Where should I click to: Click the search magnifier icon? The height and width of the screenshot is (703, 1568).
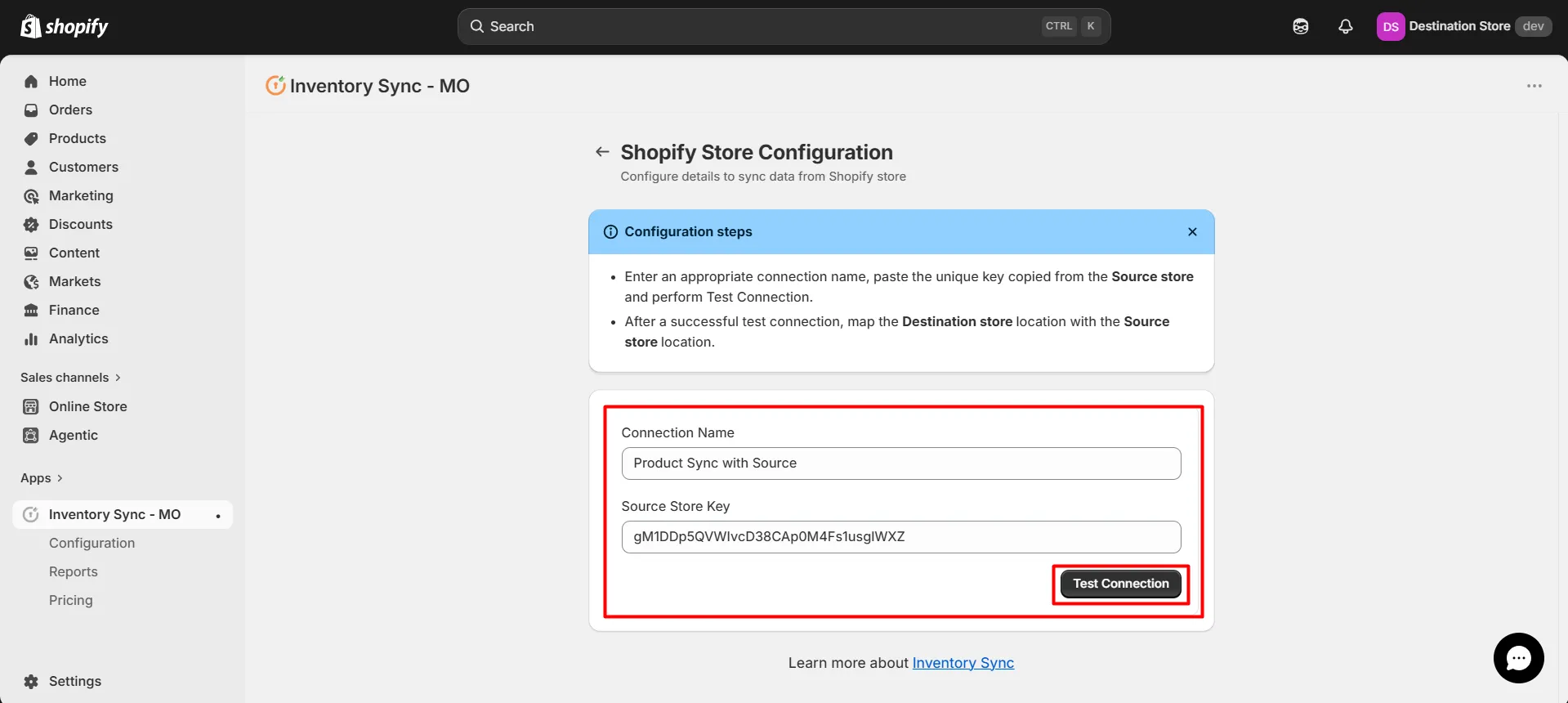[477, 26]
